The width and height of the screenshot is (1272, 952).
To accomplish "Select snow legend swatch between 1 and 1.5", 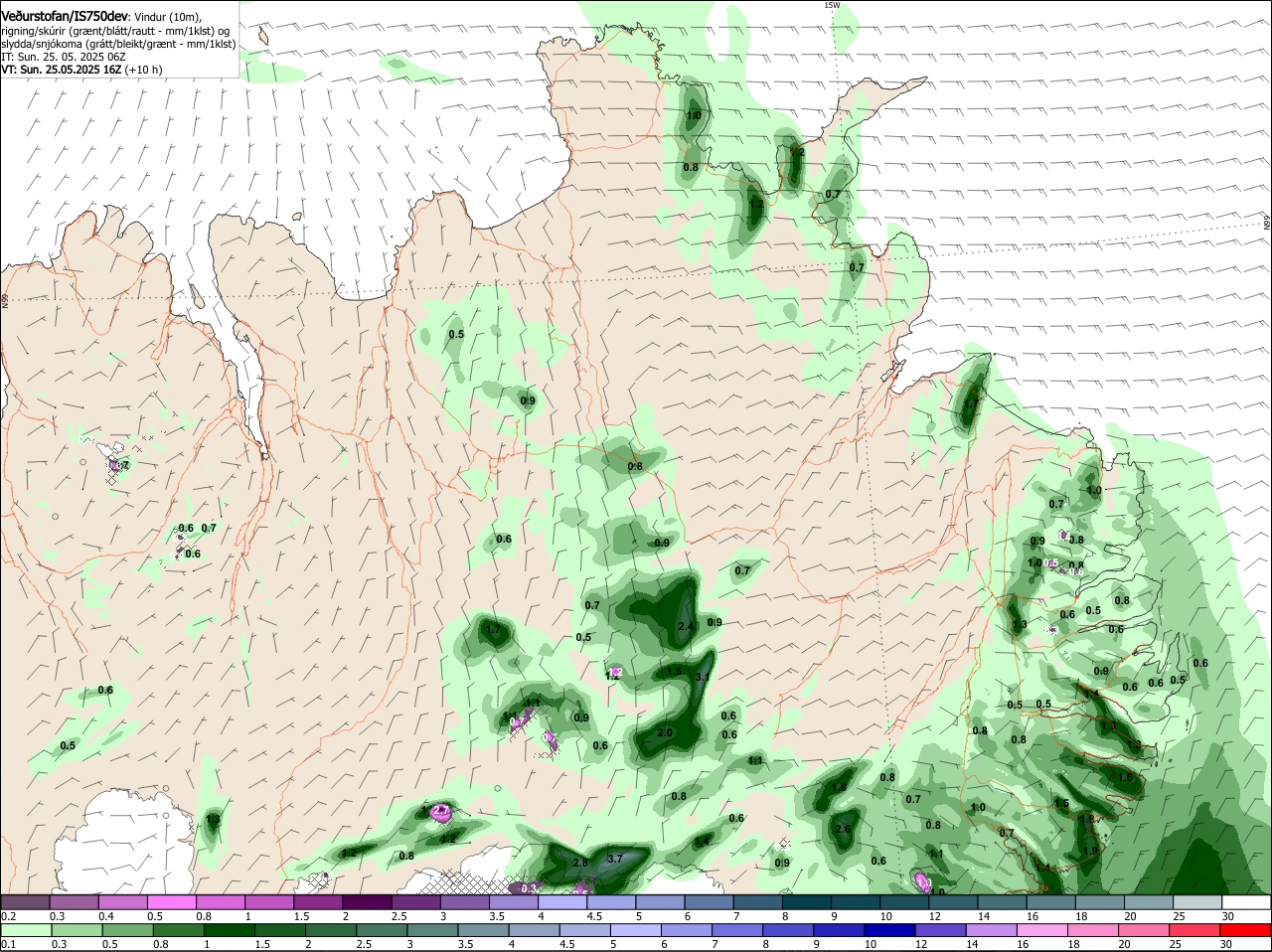I will coord(268,901).
